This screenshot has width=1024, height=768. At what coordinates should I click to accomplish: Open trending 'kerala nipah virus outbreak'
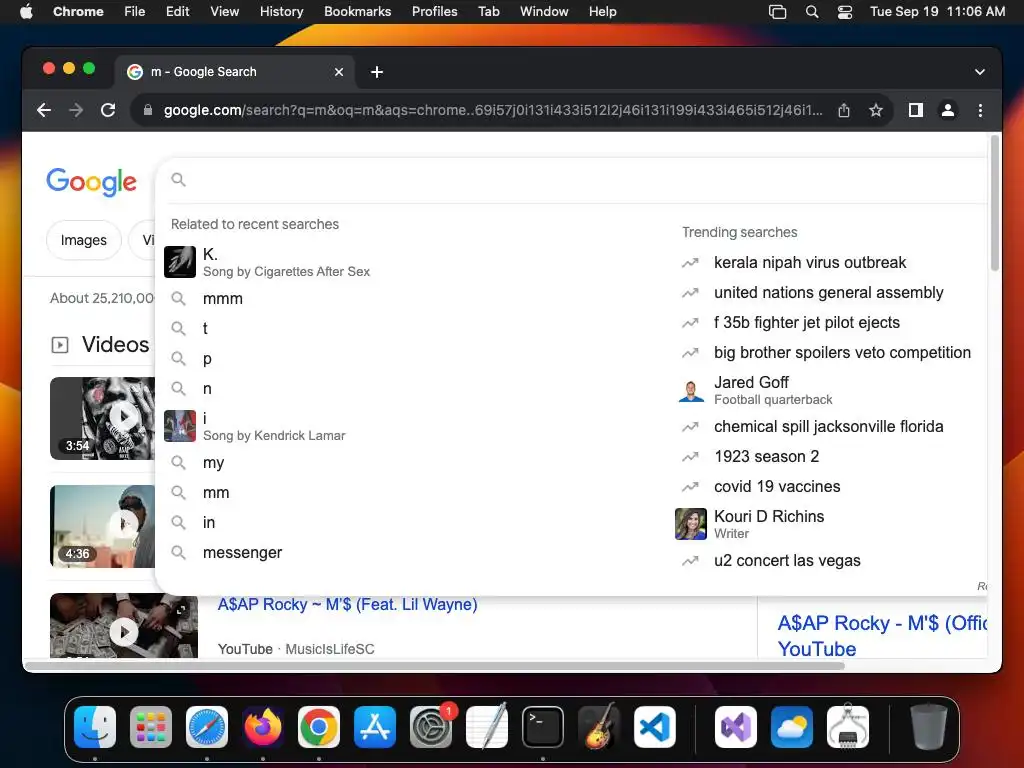[x=810, y=263]
